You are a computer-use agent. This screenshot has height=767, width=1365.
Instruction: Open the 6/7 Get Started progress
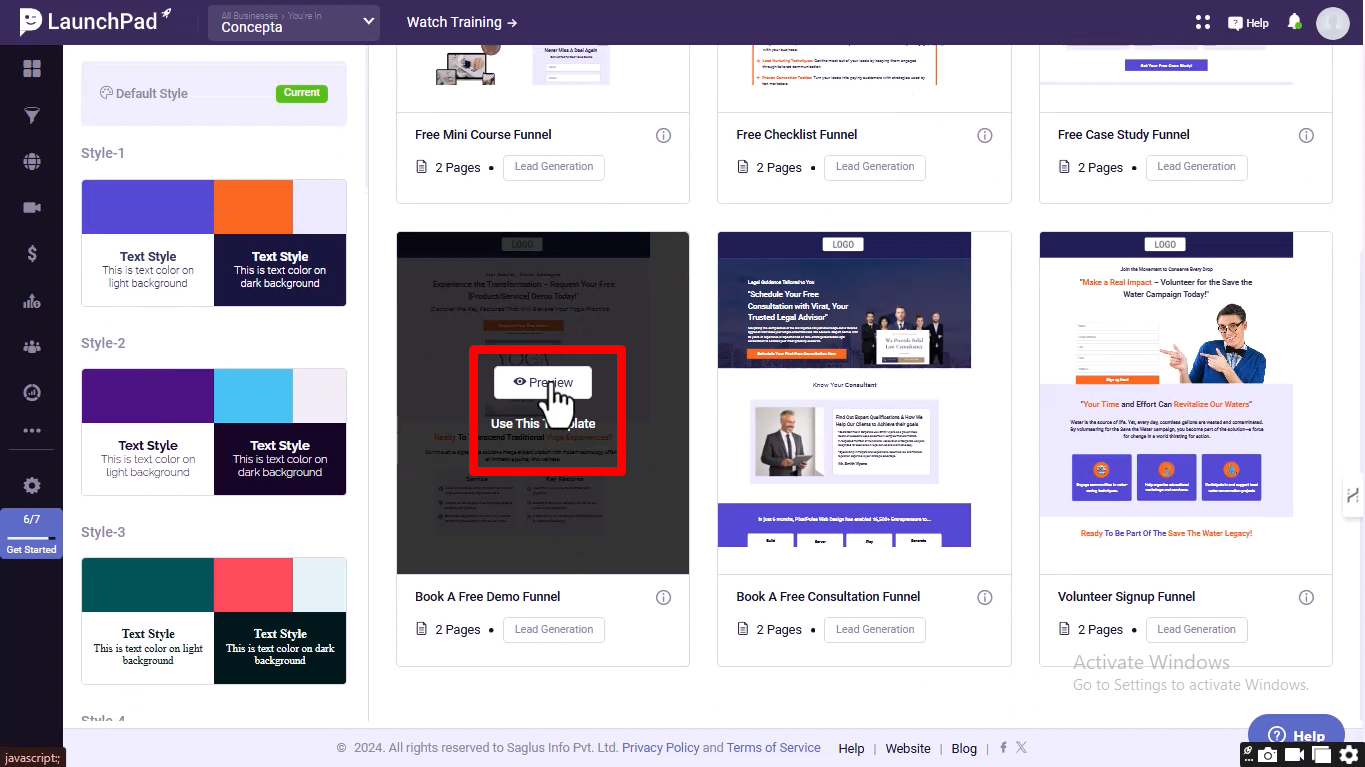32,534
